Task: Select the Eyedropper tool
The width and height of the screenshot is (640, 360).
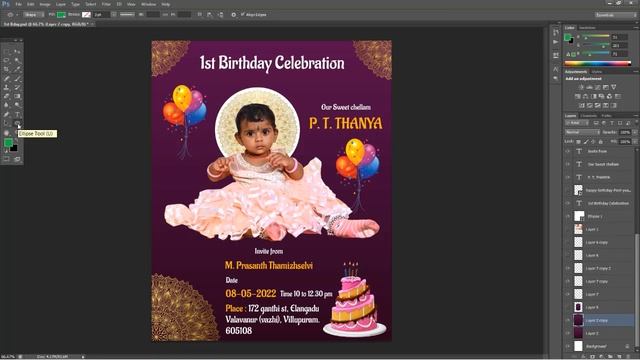Action: coord(17,69)
